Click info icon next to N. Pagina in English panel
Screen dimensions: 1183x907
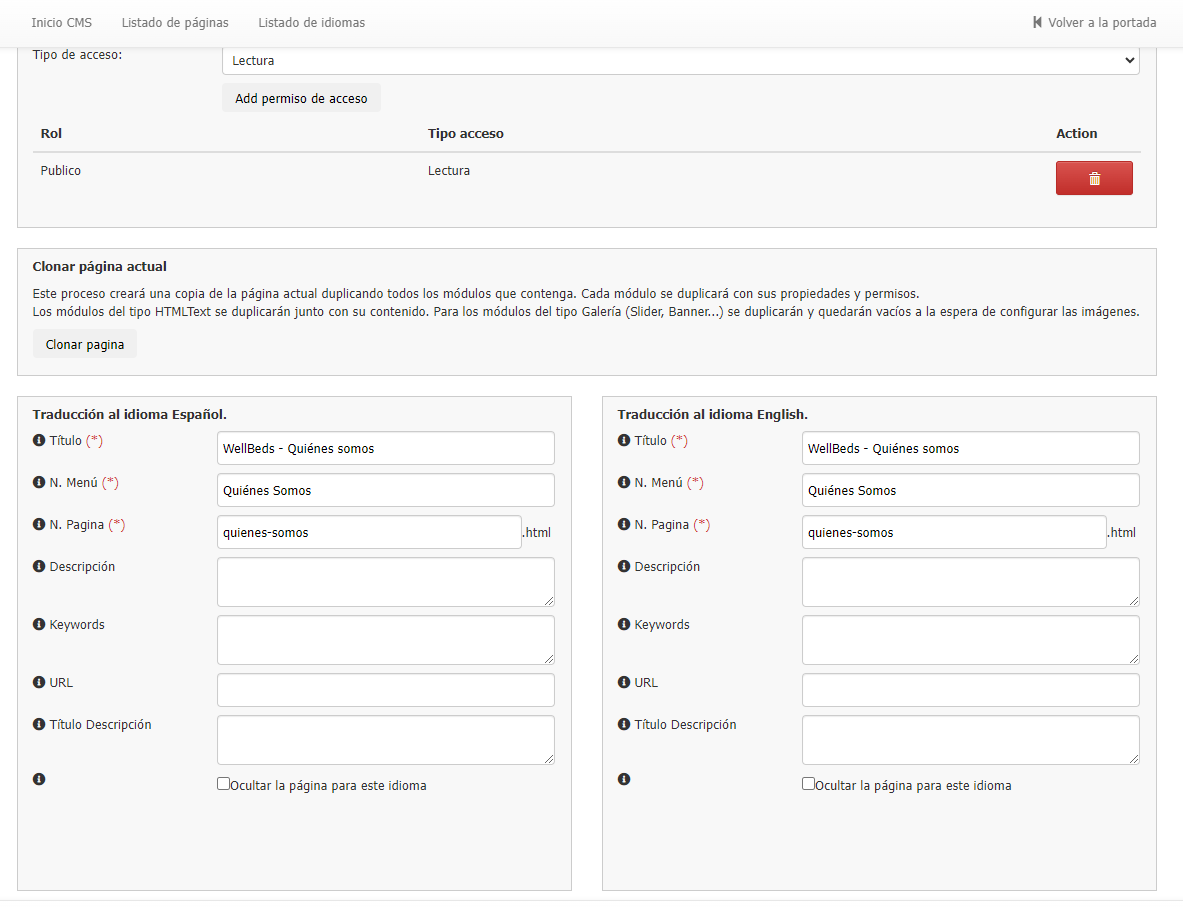624,524
